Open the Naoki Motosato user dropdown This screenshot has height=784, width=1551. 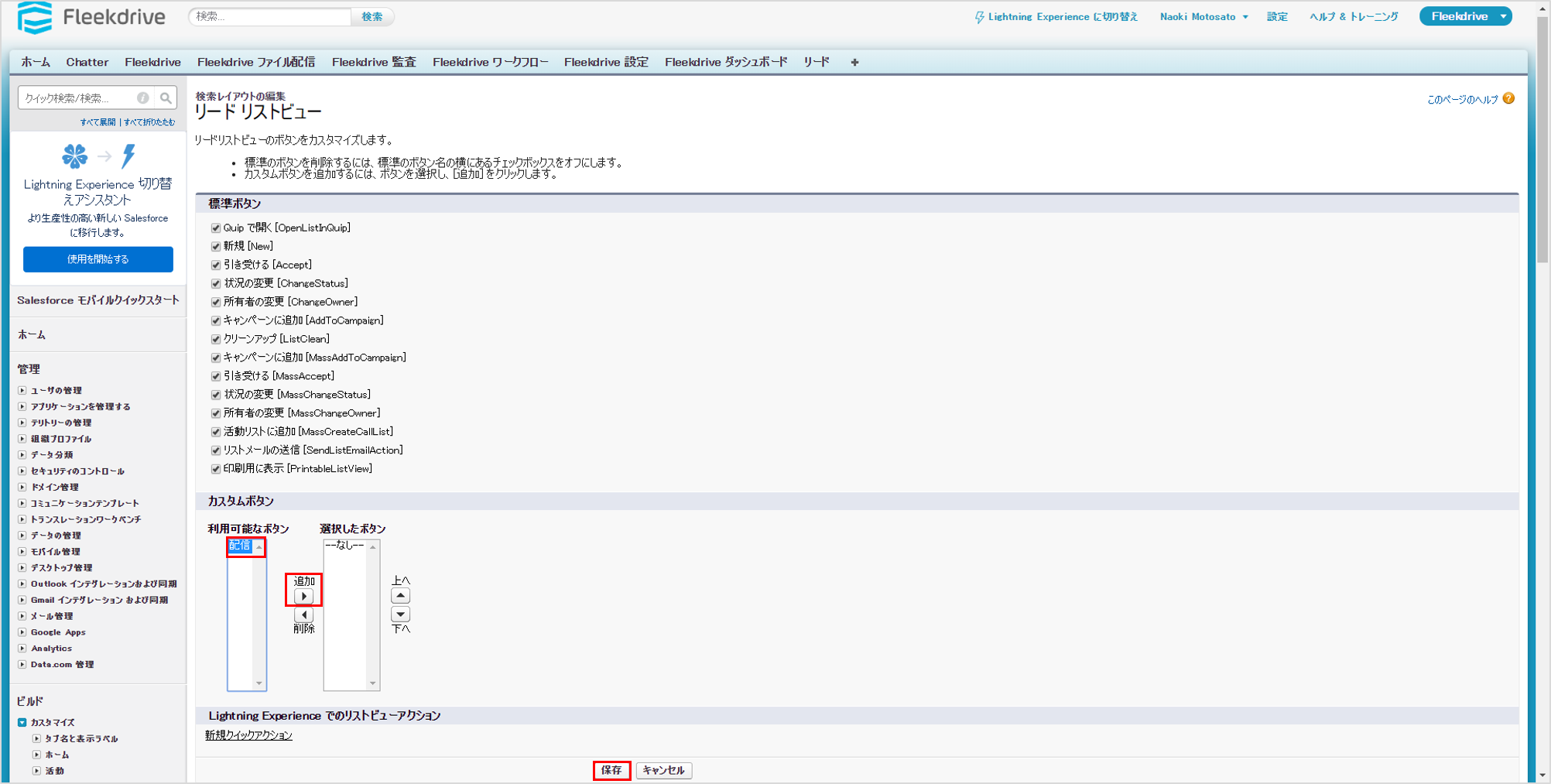pyautogui.click(x=1203, y=17)
